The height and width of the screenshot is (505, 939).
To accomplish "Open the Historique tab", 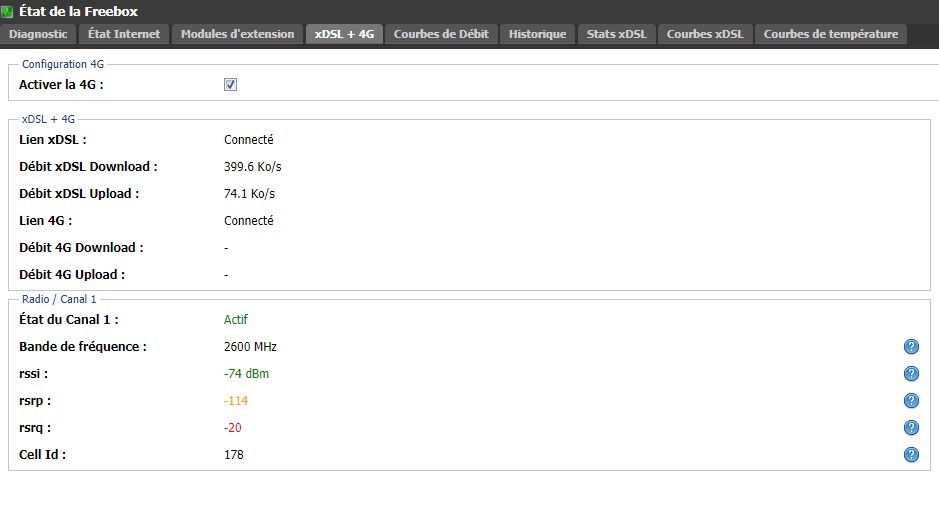I will click(538, 34).
